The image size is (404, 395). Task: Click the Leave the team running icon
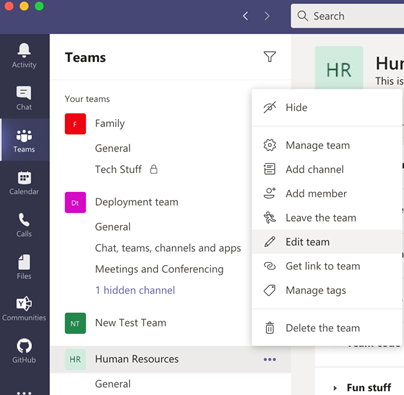[x=270, y=217]
